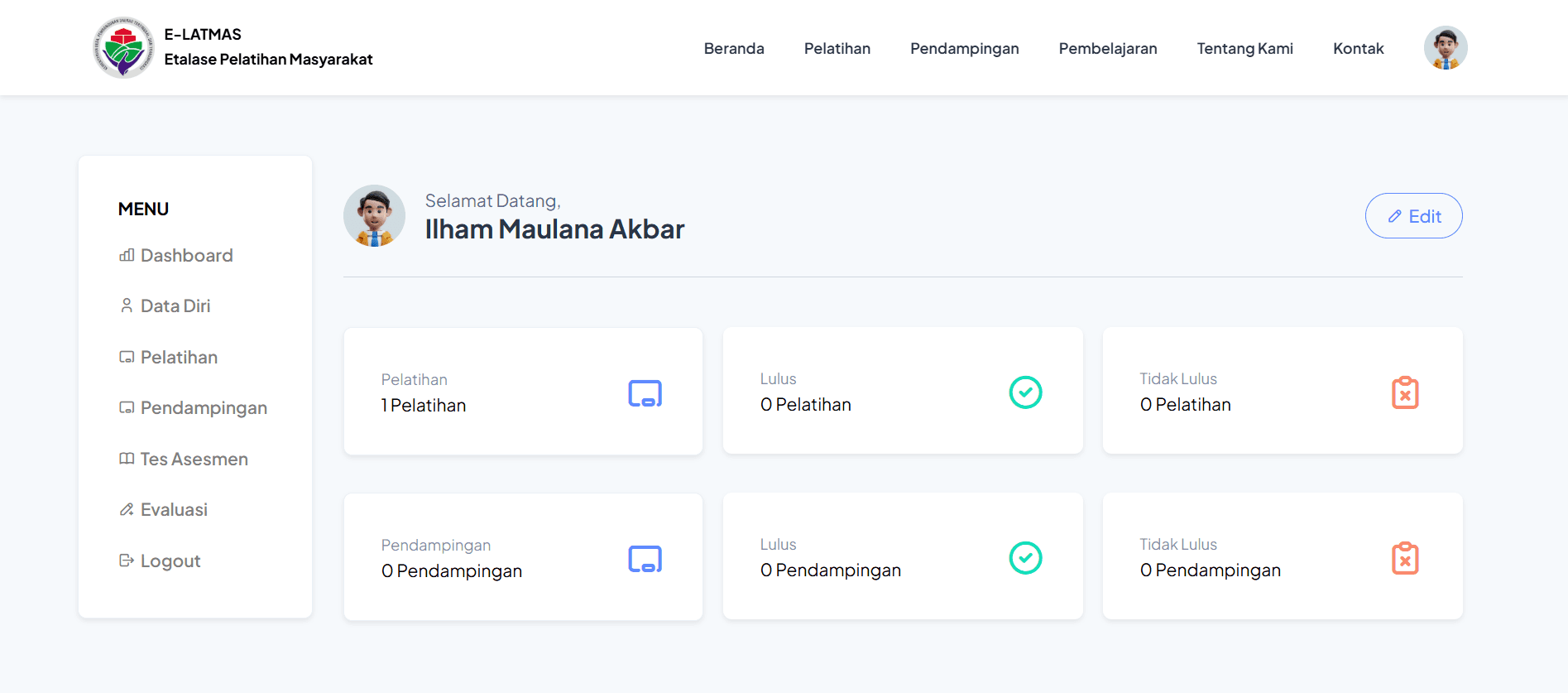1568x693 pixels.
Task: Click the 'Selamat Datang,' greeting text
Action: coord(493,200)
